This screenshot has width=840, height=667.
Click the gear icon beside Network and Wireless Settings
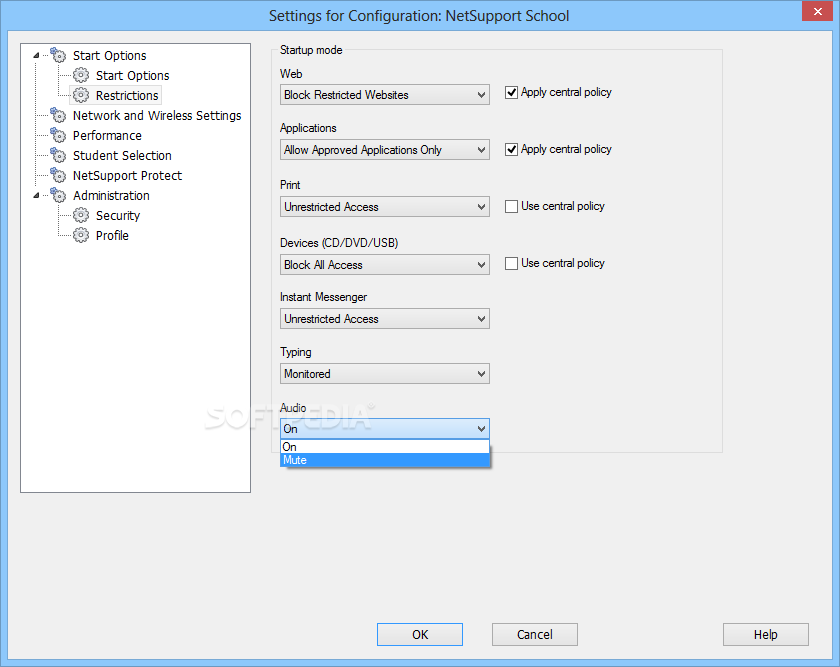point(58,115)
